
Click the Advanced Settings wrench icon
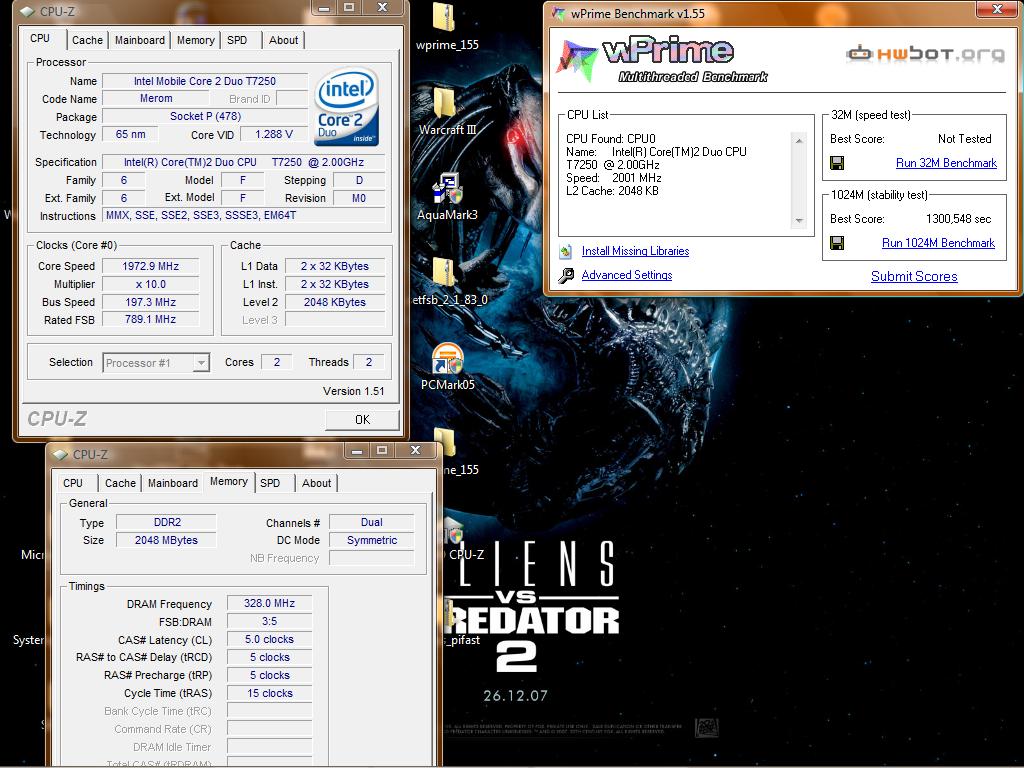click(566, 276)
